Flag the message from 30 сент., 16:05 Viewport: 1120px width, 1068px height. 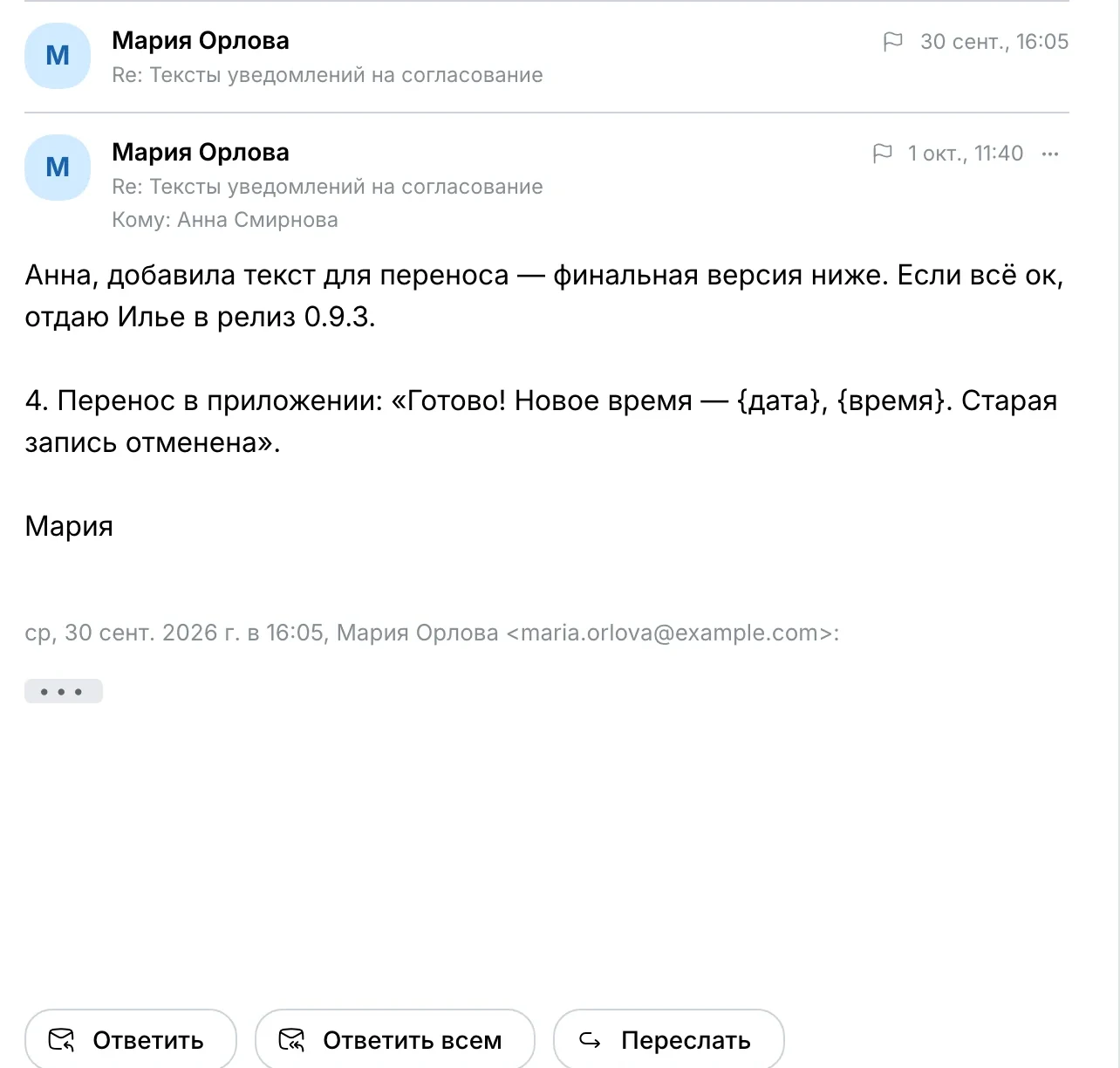[x=892, y=42]
